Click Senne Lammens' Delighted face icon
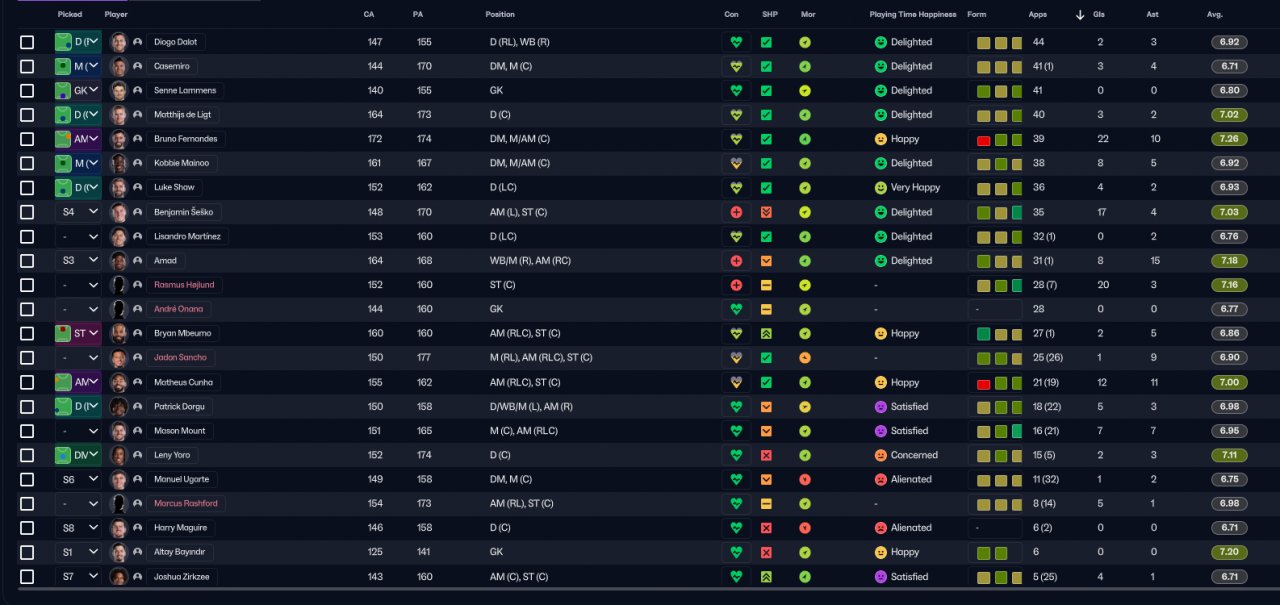The height and width of the screenshot is (605, 1280). [x=881, y=90]
